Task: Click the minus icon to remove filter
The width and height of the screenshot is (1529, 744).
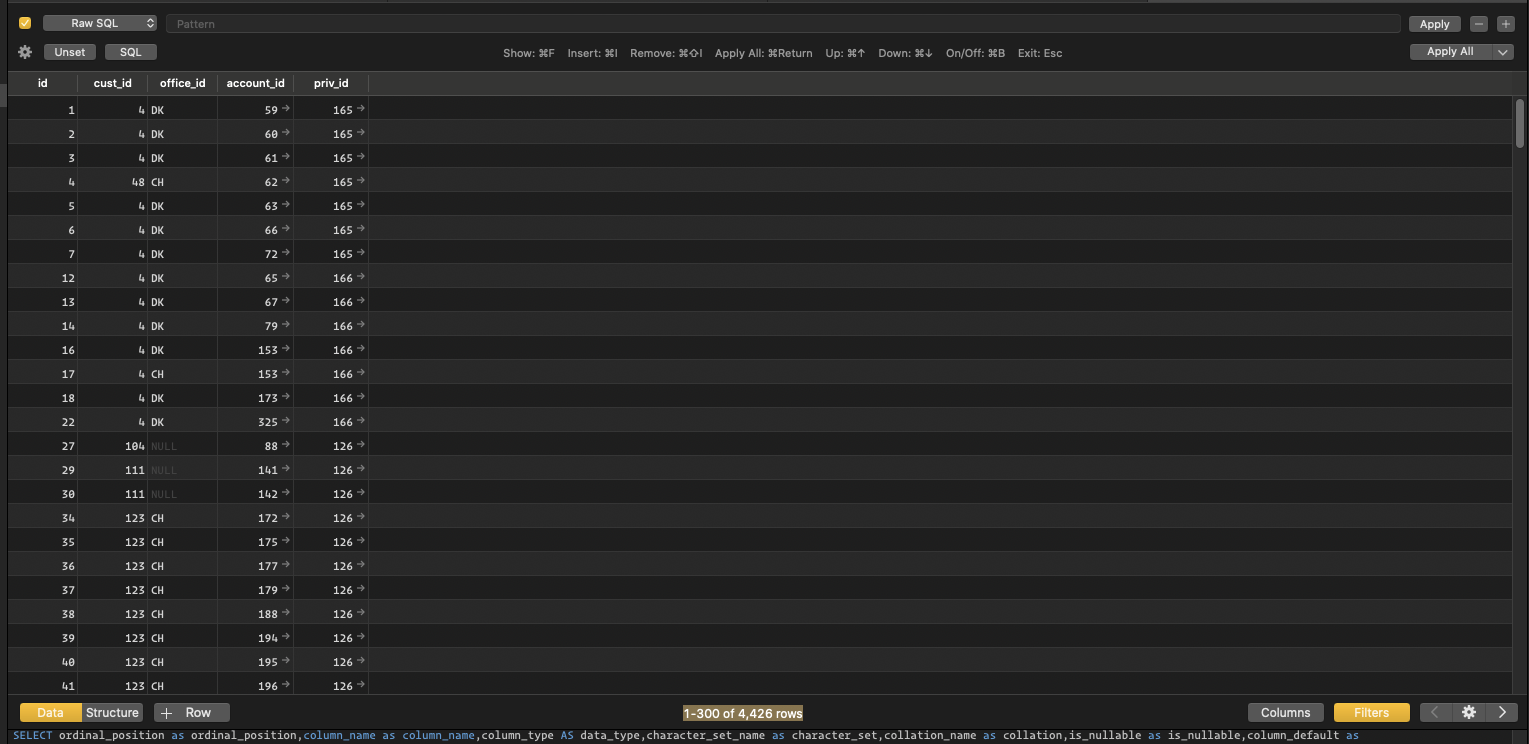Action: coord(1477,22)
